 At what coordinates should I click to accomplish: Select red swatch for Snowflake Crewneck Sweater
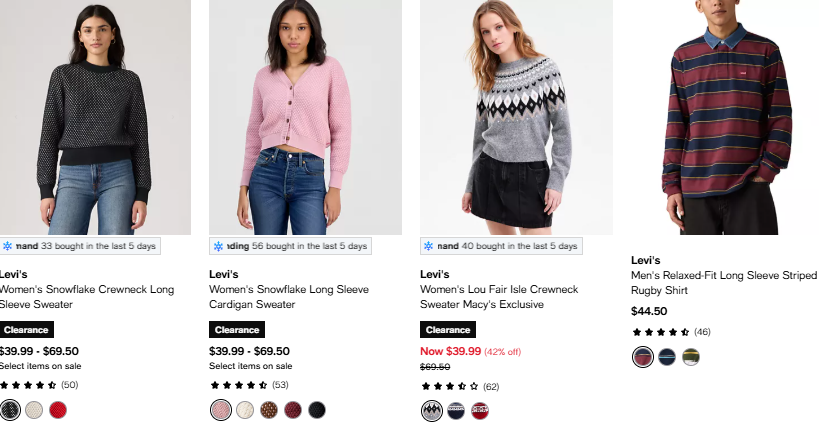coord(58,410)
